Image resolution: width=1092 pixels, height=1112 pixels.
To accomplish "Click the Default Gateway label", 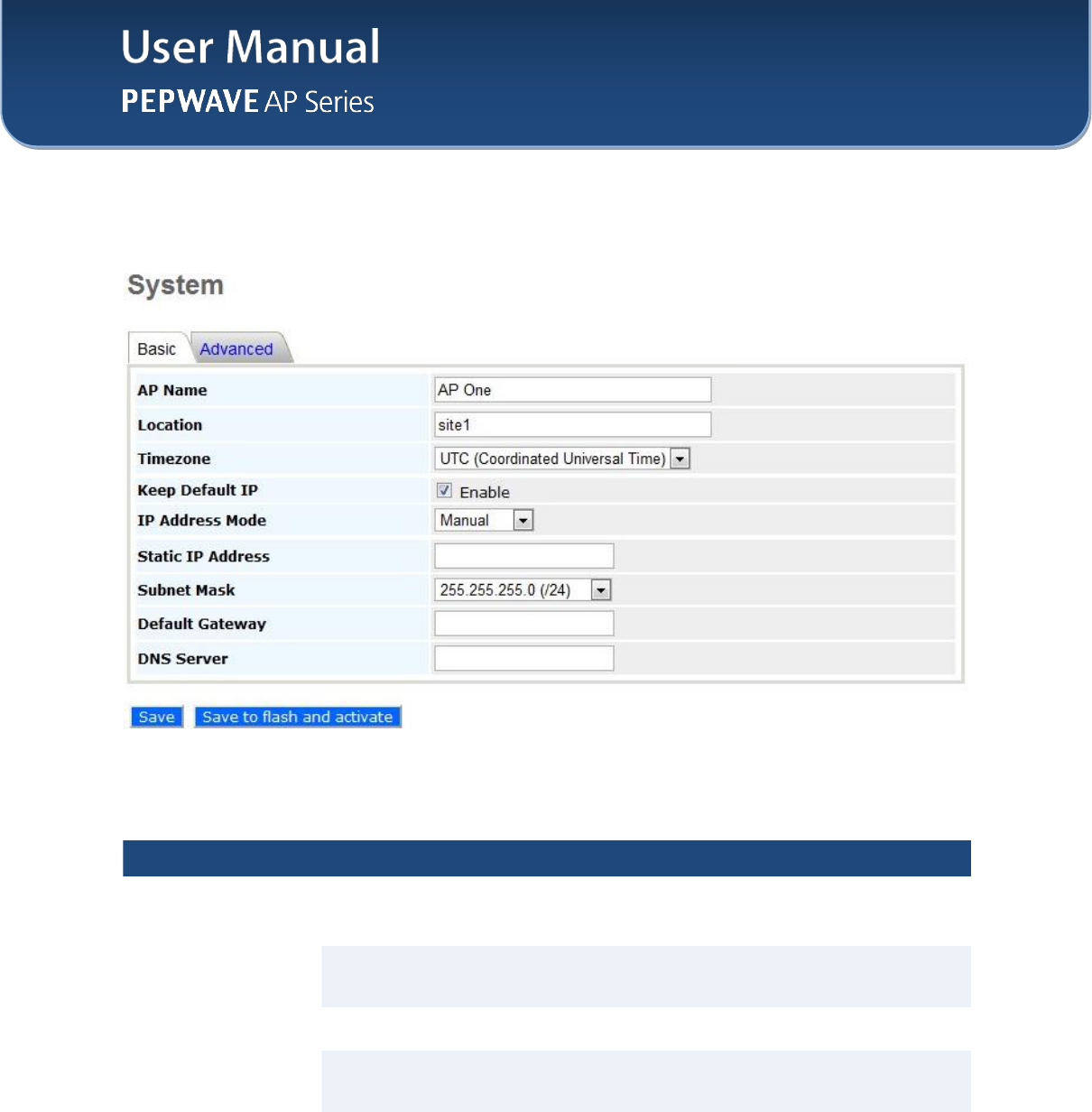I will pyautogui.click(x=202, y=624).
